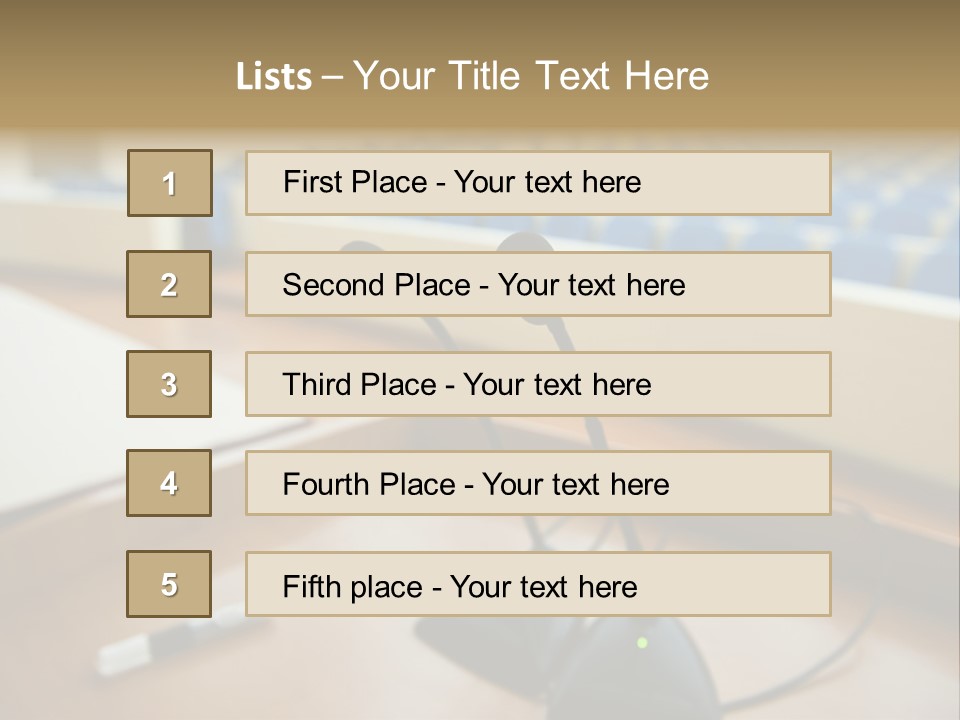960x720 pixels.
Task: Select the number 1 box
Action: (x=170, y=183)
